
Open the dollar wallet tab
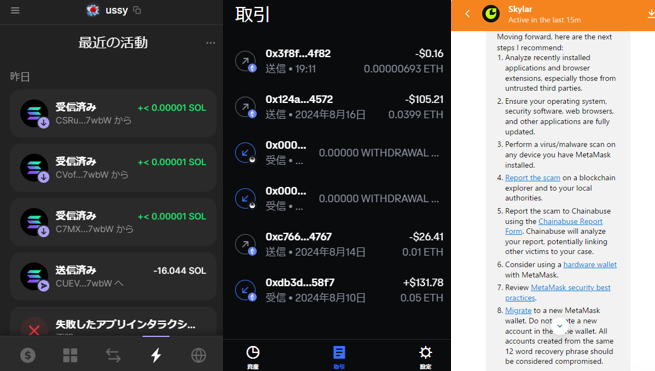point(28,355)
